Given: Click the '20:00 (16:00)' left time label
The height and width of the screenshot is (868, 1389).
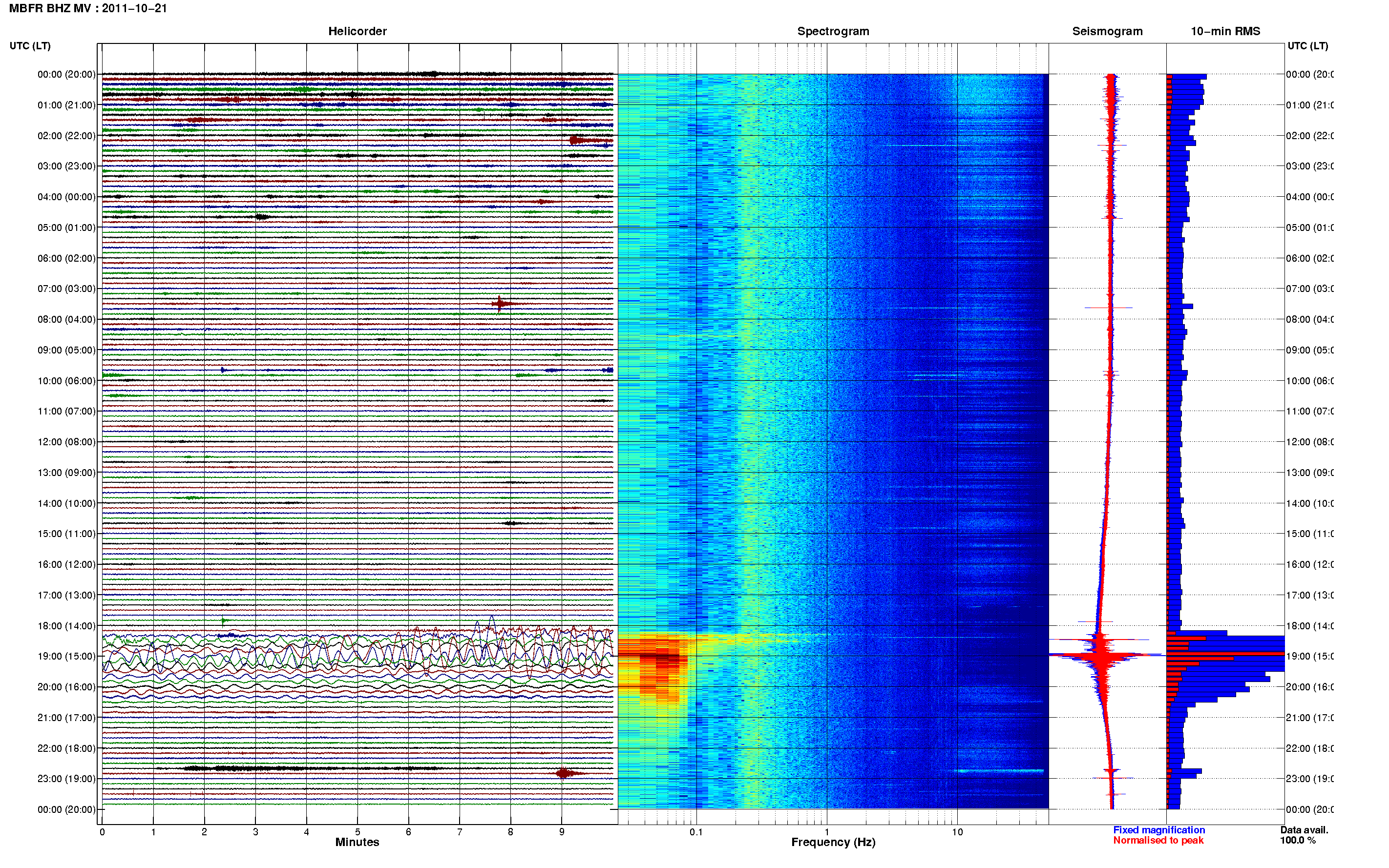Looking at the screenshot, I should pos(66,687).
